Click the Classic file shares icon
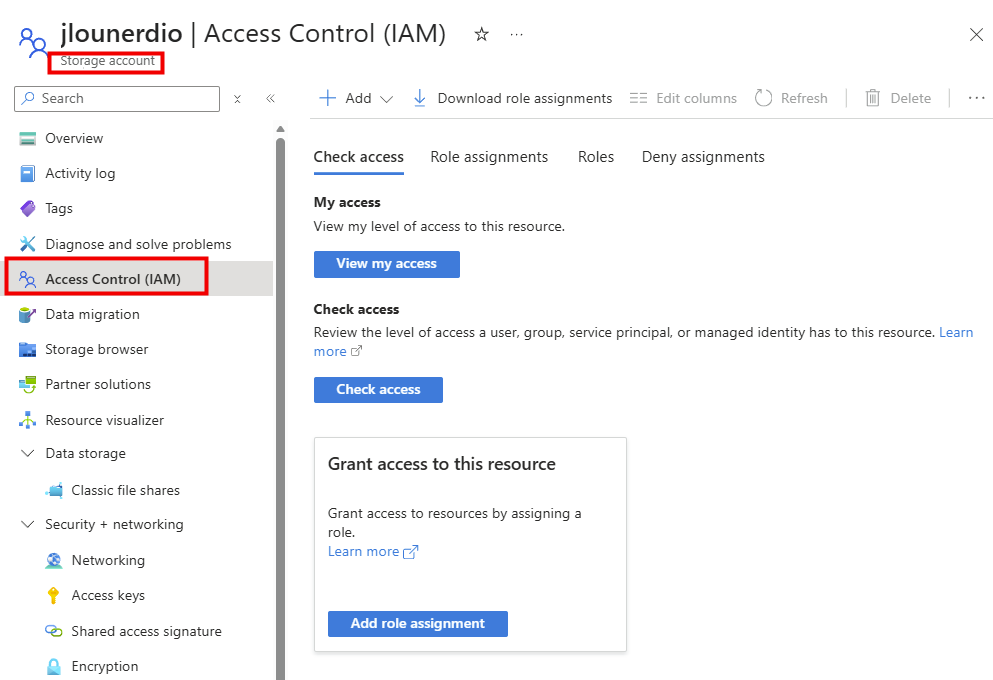993x680 pixels. click(54, 490)
